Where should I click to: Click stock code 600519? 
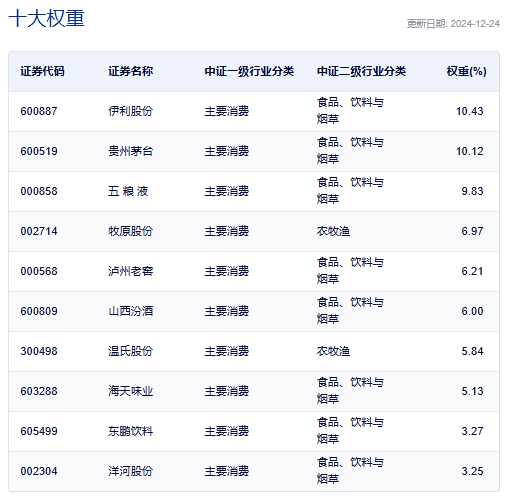coord(39,151)
